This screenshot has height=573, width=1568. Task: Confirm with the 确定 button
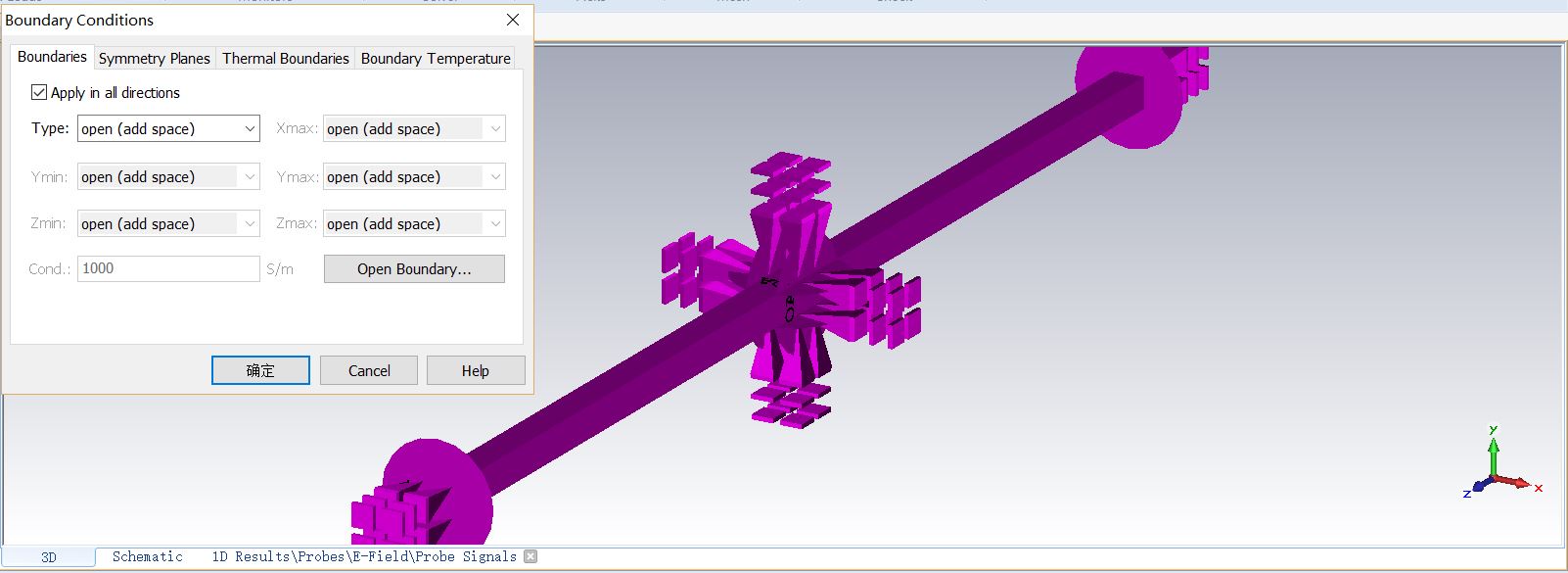[260, 370]
